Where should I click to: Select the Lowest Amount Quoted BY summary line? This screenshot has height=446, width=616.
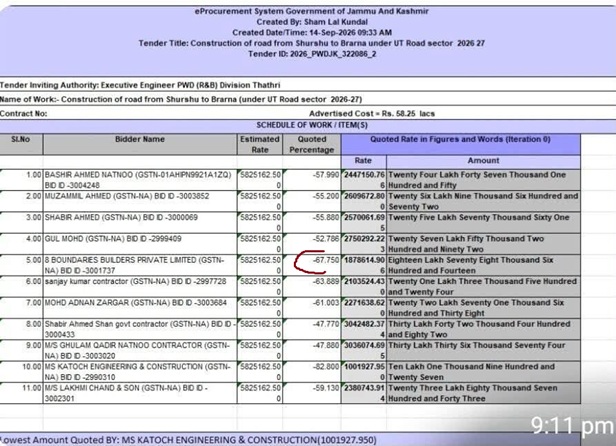click(189, 440)
